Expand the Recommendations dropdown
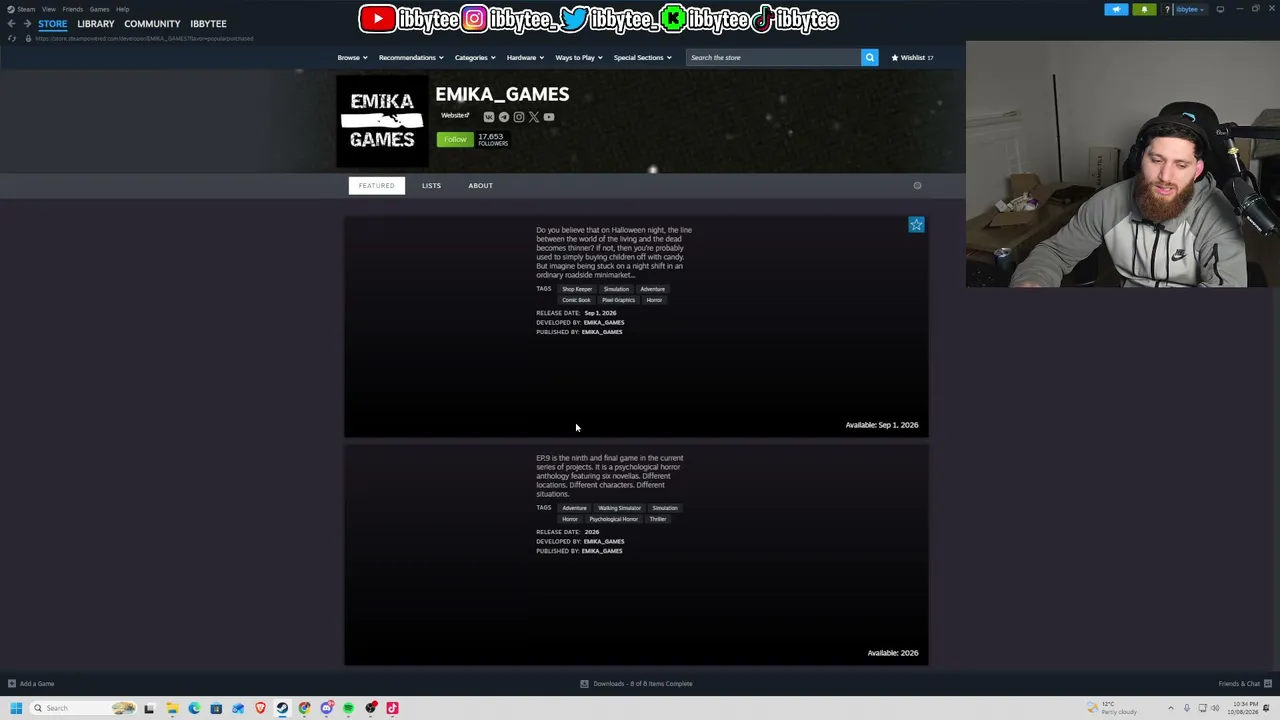This screenshot has height=720, width=1280. pyautogui.click(x=411, y=57)
